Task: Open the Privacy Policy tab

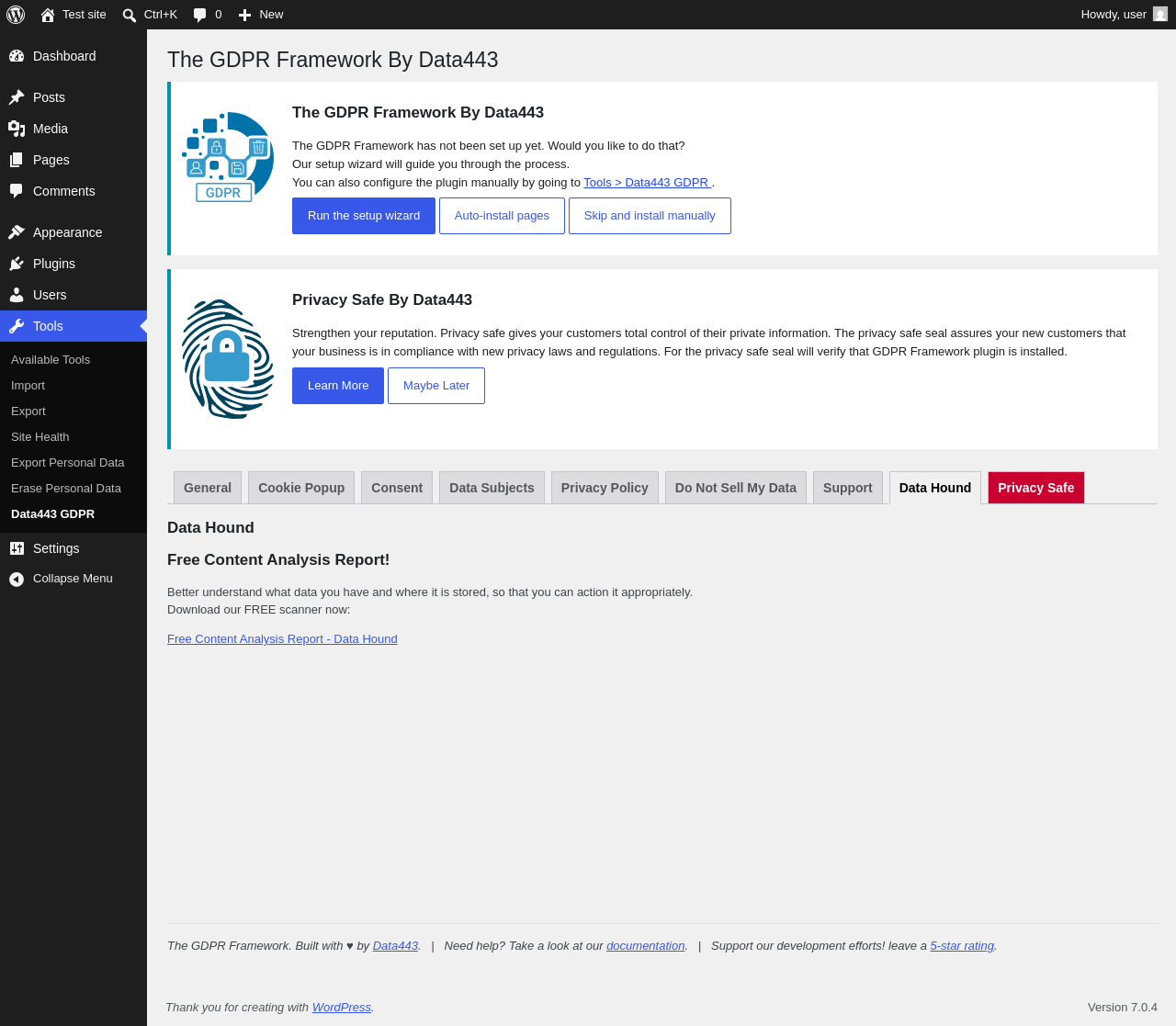Action: (x=605, y=488)
